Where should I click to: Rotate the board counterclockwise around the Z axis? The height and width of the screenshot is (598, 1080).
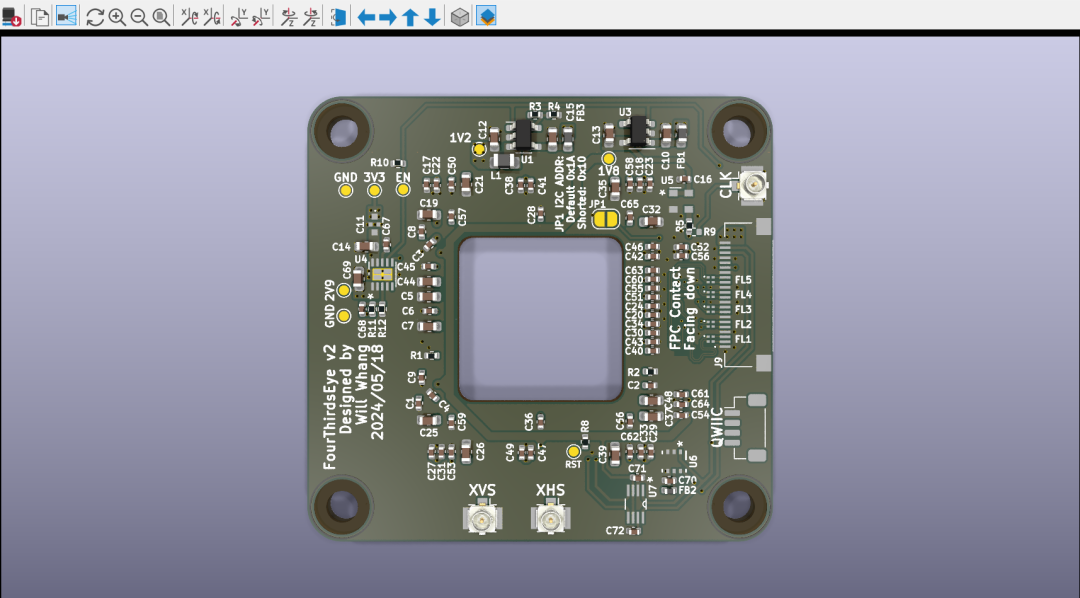[311, 17]
